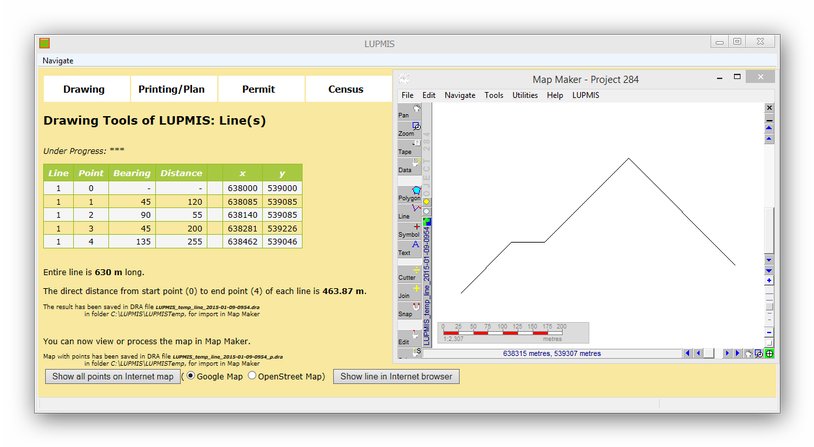814x447 pixels.
Task: Open the Navigate menu in Map Maker
Action: pos(460,96)
